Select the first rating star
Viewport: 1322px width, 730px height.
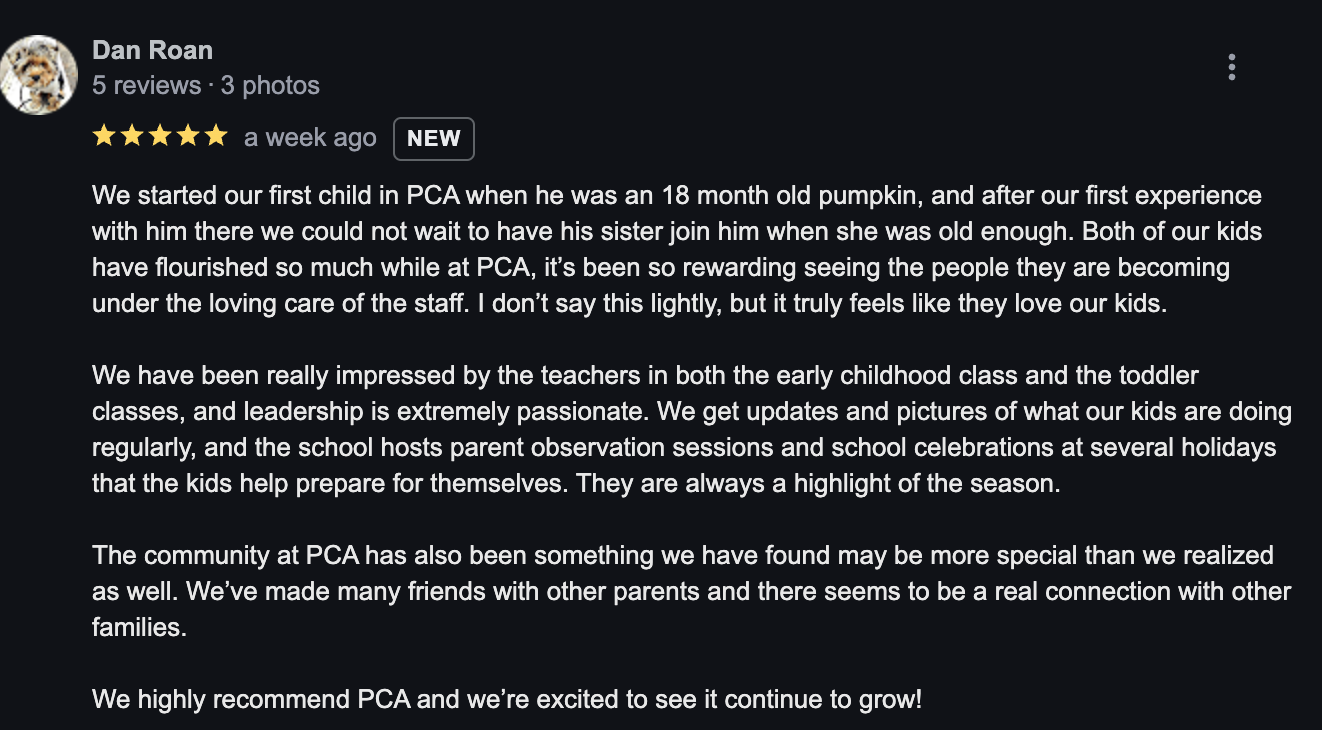[x=104, y=136]
